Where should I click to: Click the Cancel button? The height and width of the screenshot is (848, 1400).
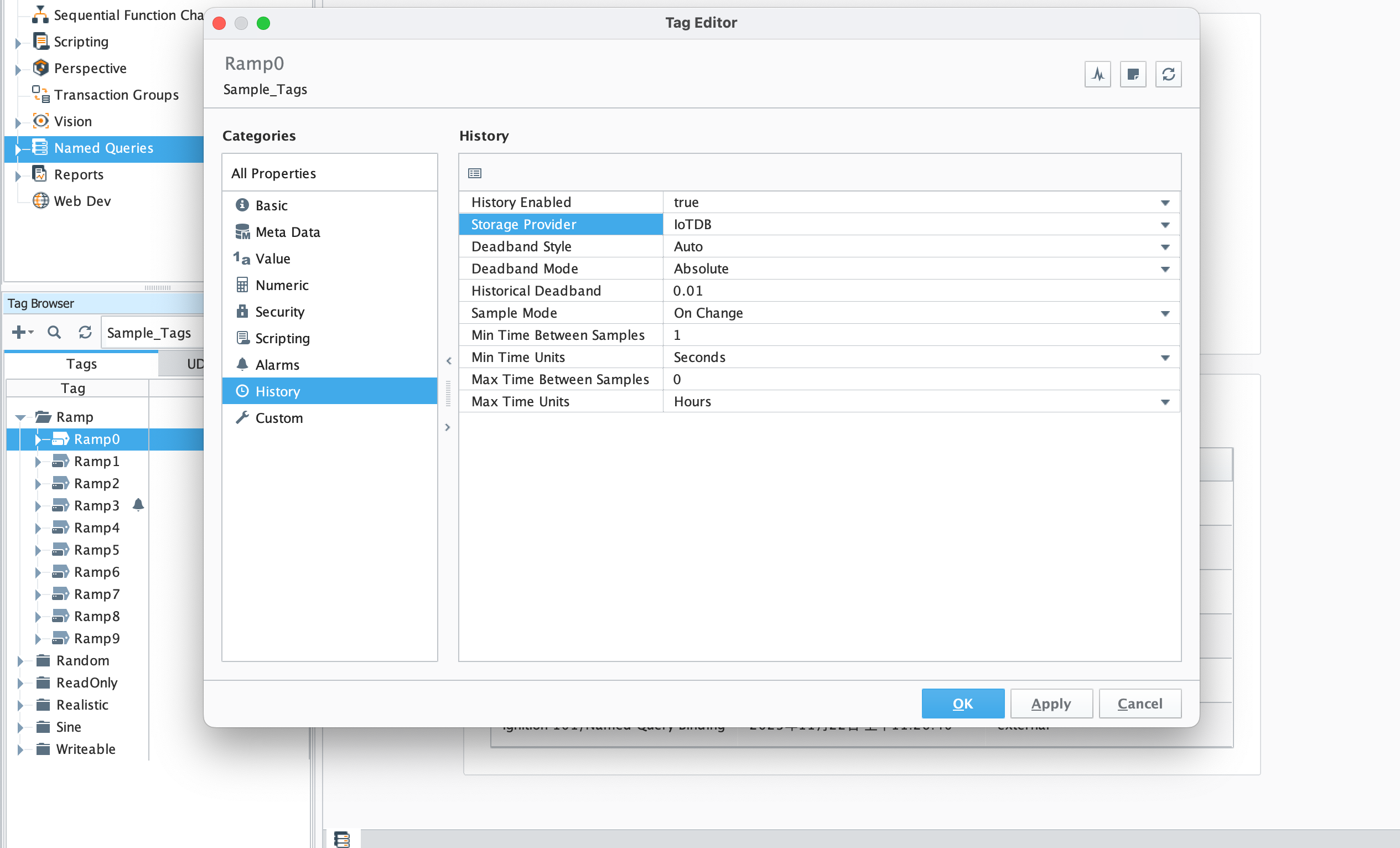tap(1140, 703)
